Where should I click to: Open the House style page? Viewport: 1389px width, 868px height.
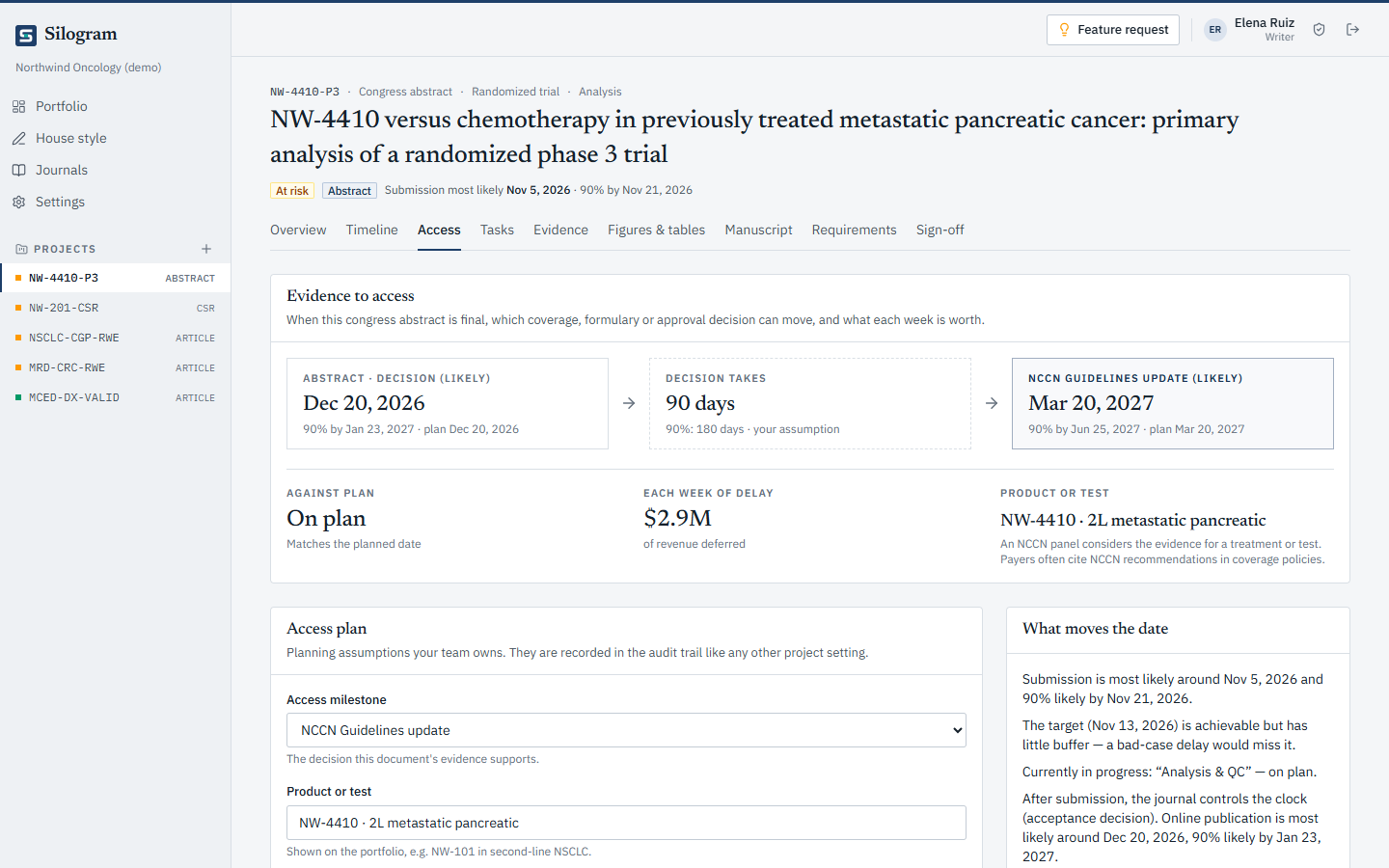tap(115, 138)
